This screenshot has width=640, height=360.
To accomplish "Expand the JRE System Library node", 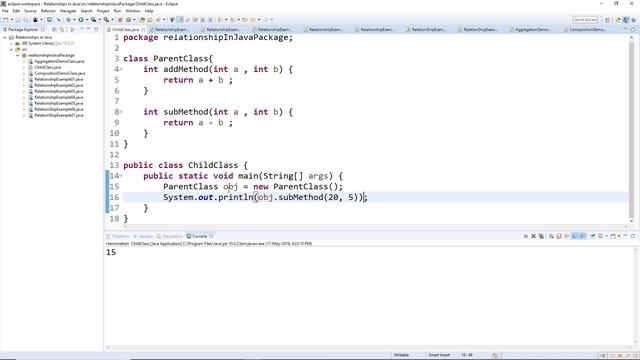I will 11,43.
